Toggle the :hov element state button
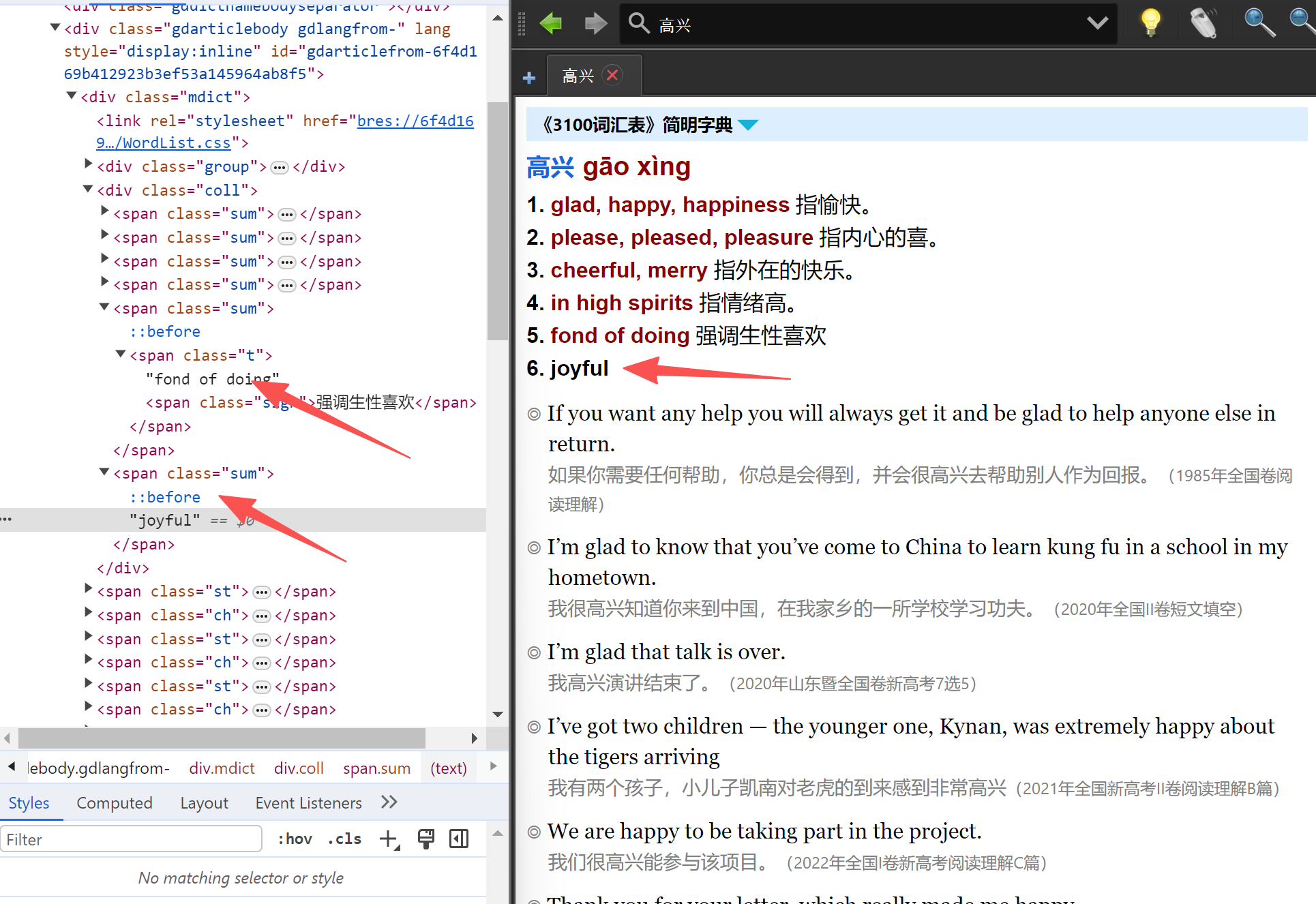 coord(295,839)
